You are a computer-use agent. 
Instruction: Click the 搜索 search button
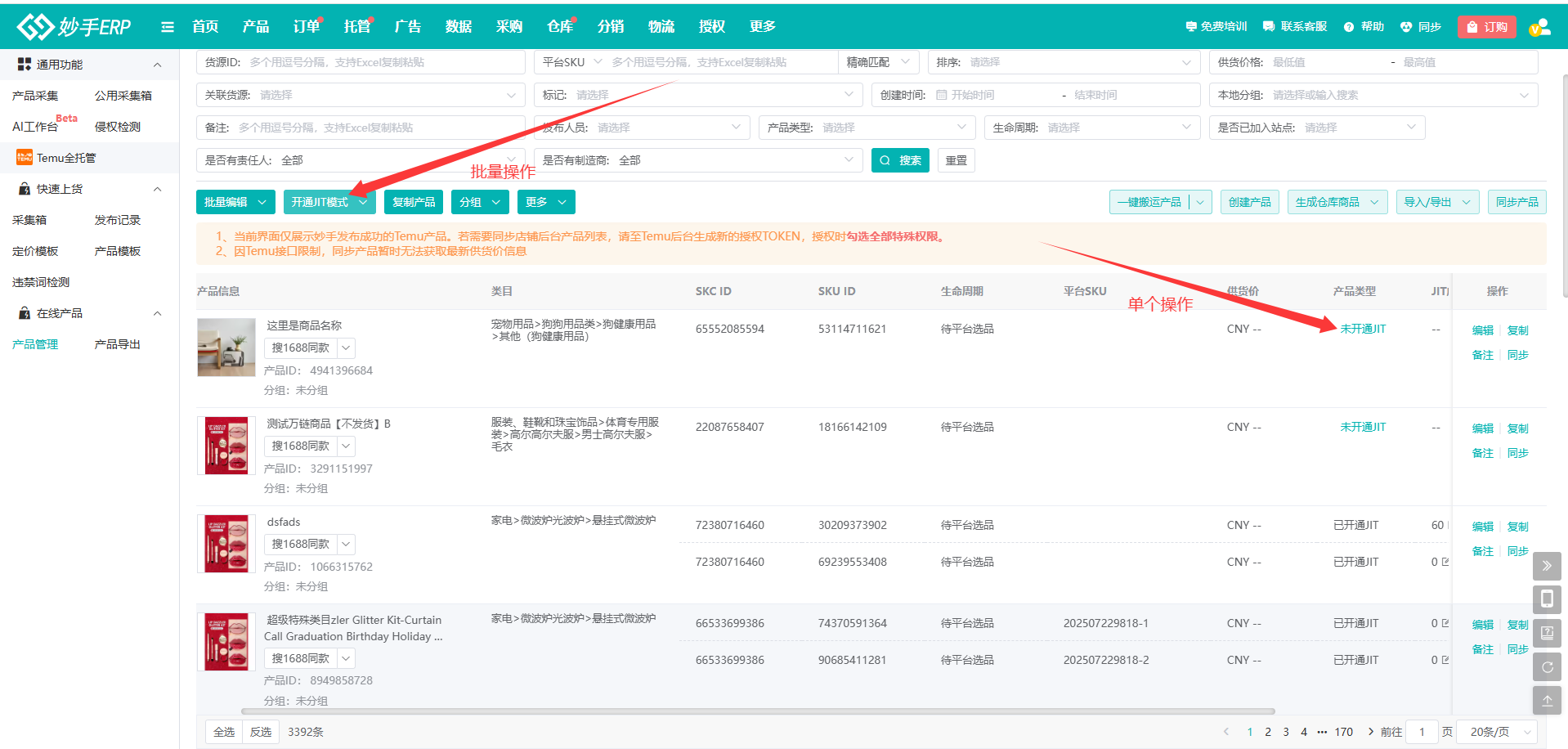click(x=901, y=160)
